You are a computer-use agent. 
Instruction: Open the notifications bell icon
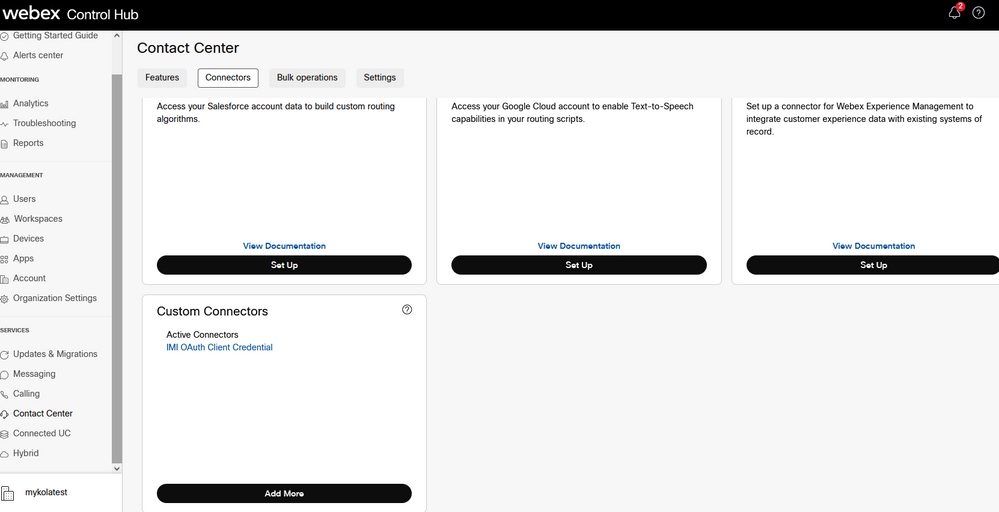pyautogui.click(x=954, y=13)
